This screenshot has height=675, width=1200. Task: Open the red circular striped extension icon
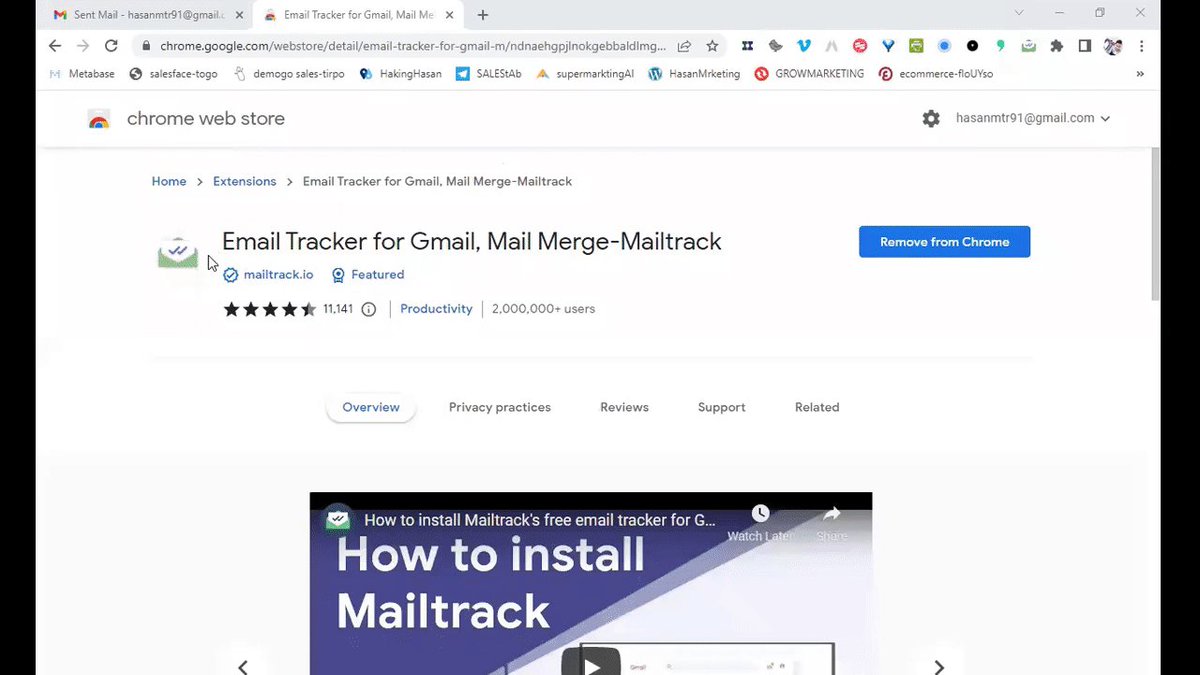coord(860,46)
